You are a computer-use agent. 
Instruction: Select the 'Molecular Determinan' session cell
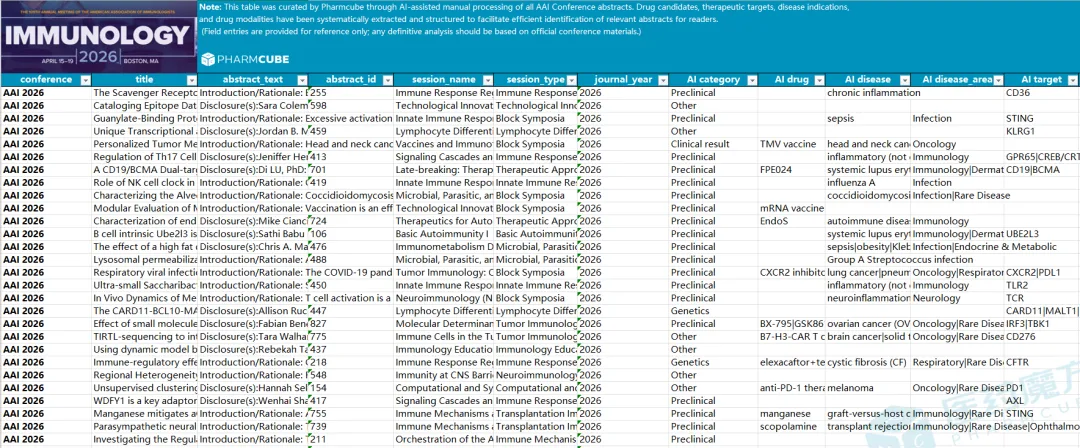(444, 324)
